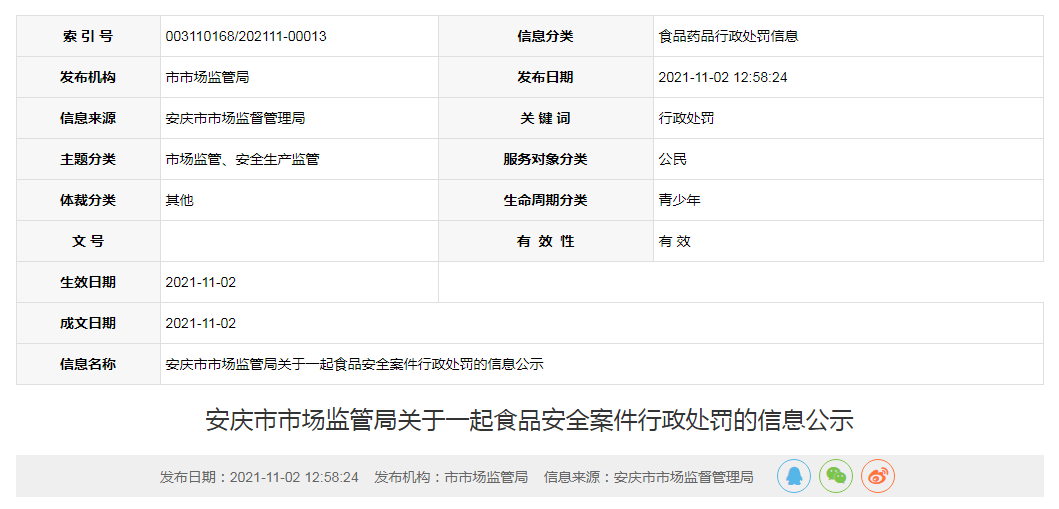This screenshot has height=509, width=1059.
Task: Click the 发布日期 label in the table
Action: coord(546,78)
